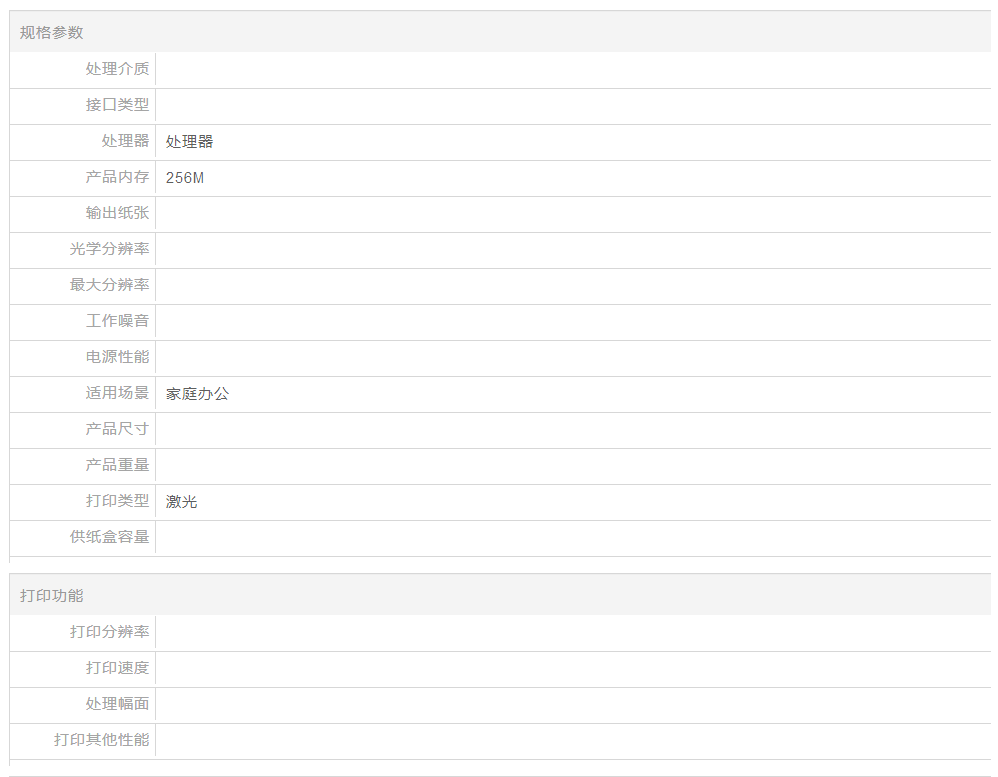Click the 规格参数 section header
Image resolution: width=998 pixels, height=777 pixels.
click(52, 33)
